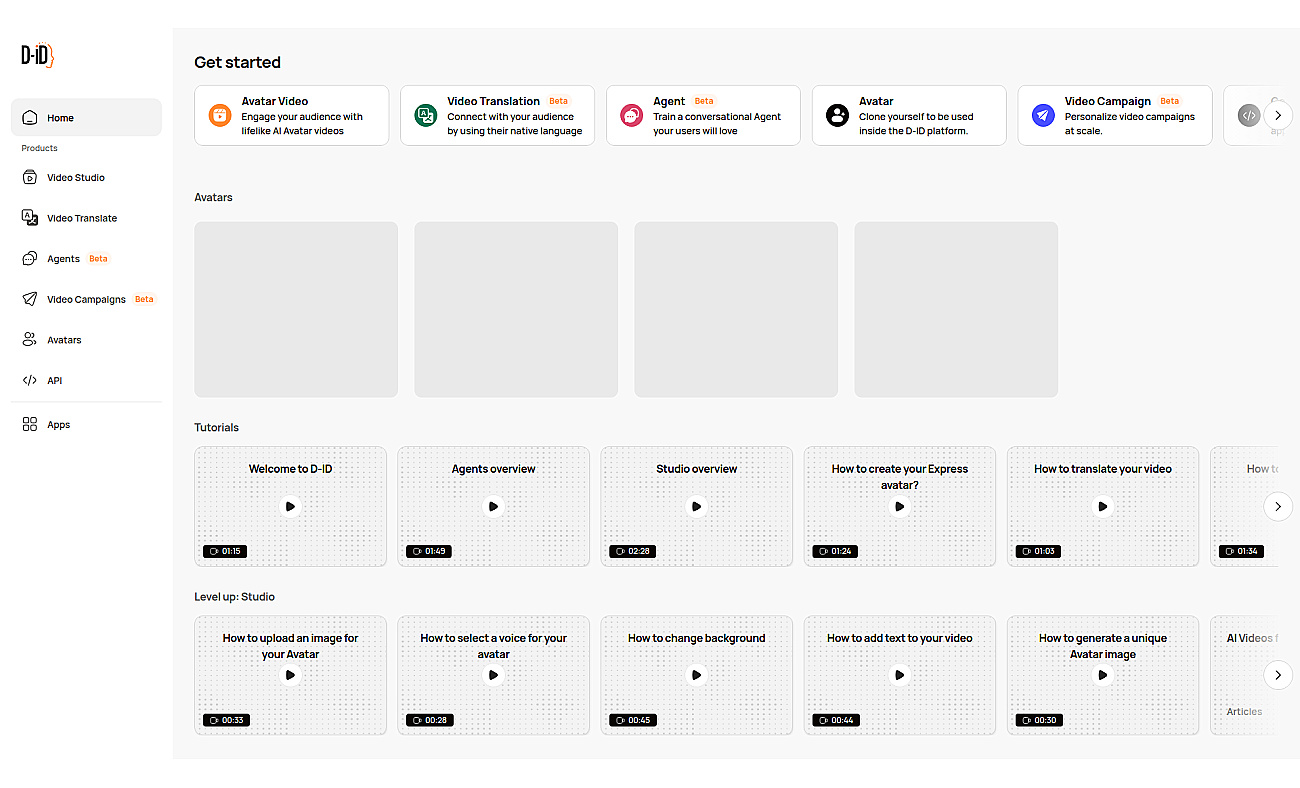Open the Video Campaign get started card

(x=1115, y=115)
